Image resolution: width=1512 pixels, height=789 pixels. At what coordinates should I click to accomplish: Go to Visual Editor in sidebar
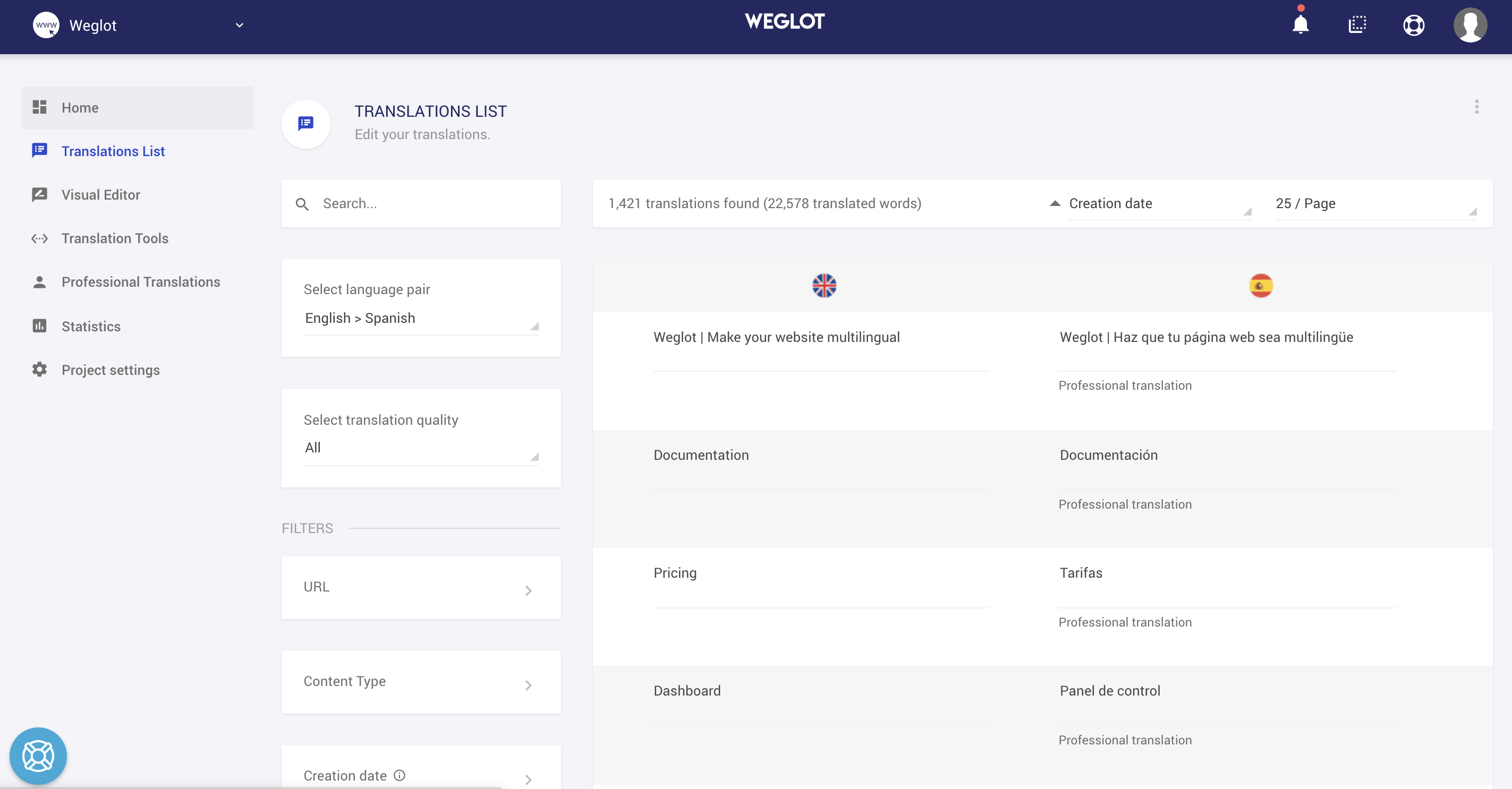pos(100,195)
